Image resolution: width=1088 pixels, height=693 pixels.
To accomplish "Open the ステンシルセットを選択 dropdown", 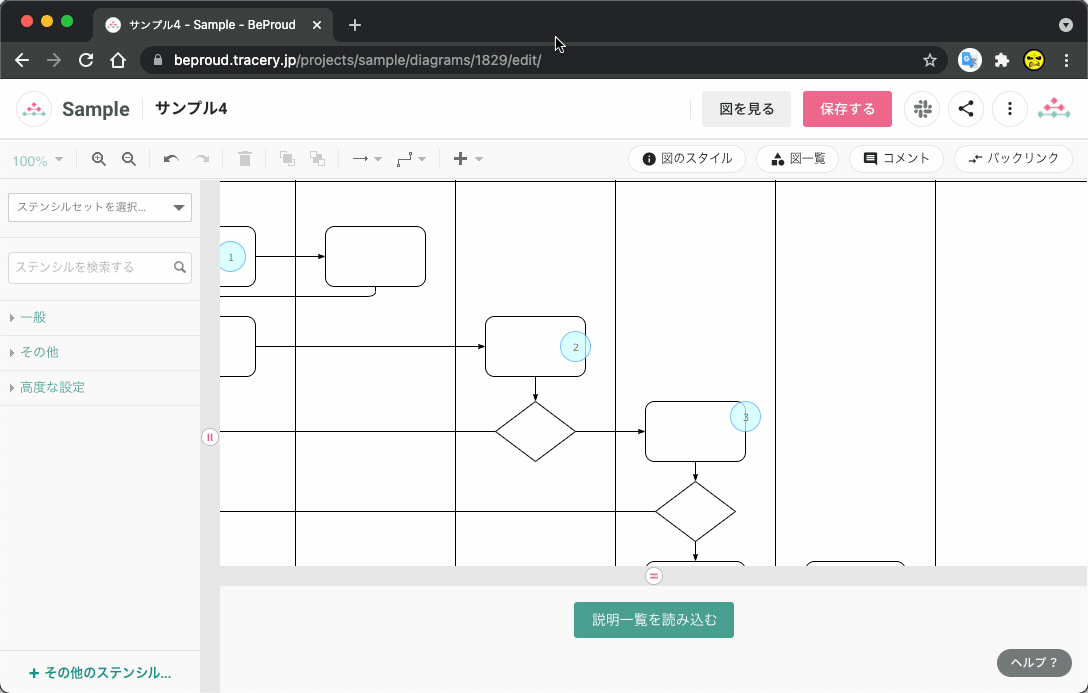I will click(x=100, y=207).
